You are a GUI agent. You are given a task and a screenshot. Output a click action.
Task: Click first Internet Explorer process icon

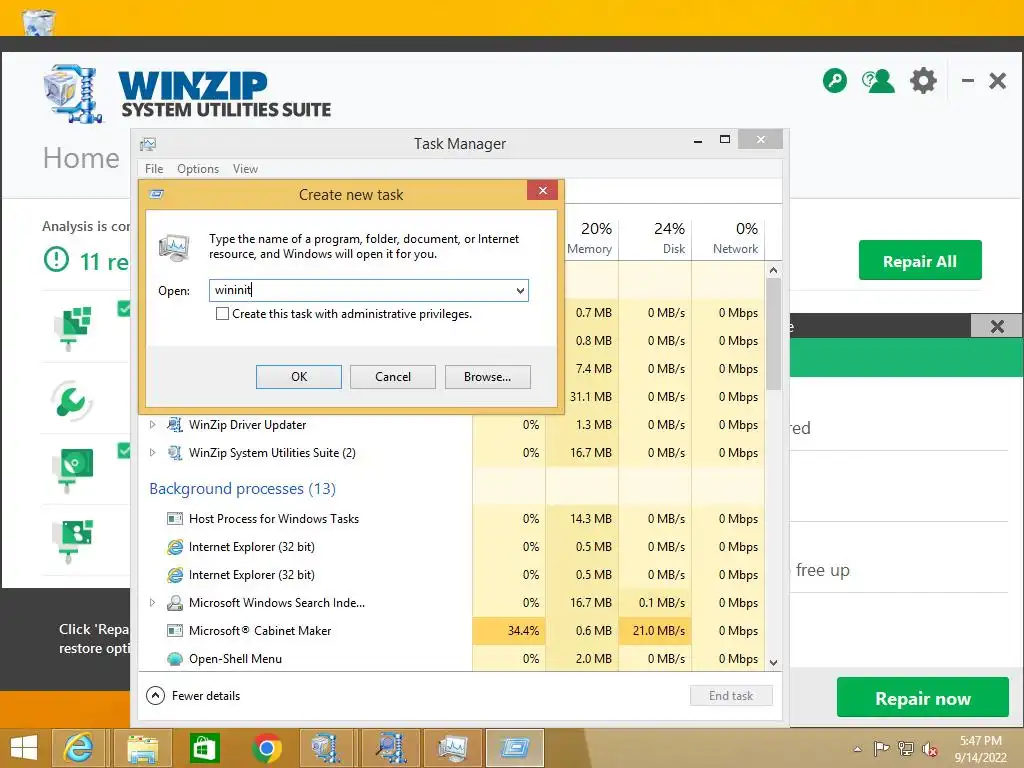pyautogui.click(x=174, y=547)
